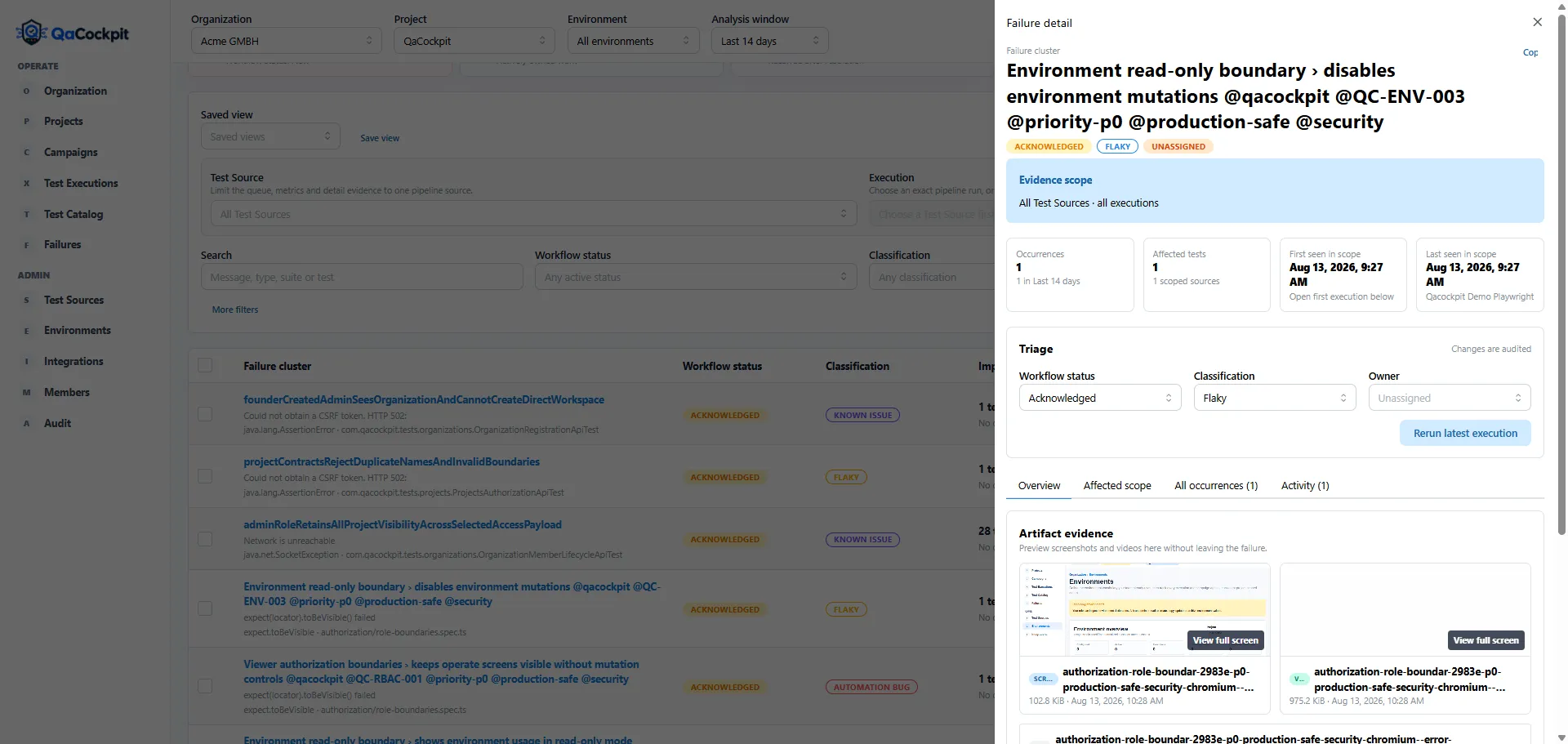The width and height of the screenshot is (1568, 744).
Task: Check the founderCreatedAdminSeesOrganization row checkbox
Action: click(x=205, y=414)
